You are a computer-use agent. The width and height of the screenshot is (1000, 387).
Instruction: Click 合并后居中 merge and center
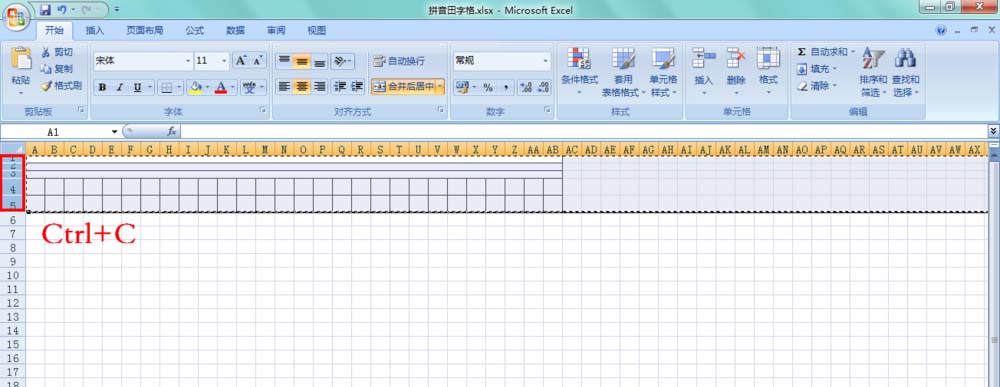tap(404, 86)
